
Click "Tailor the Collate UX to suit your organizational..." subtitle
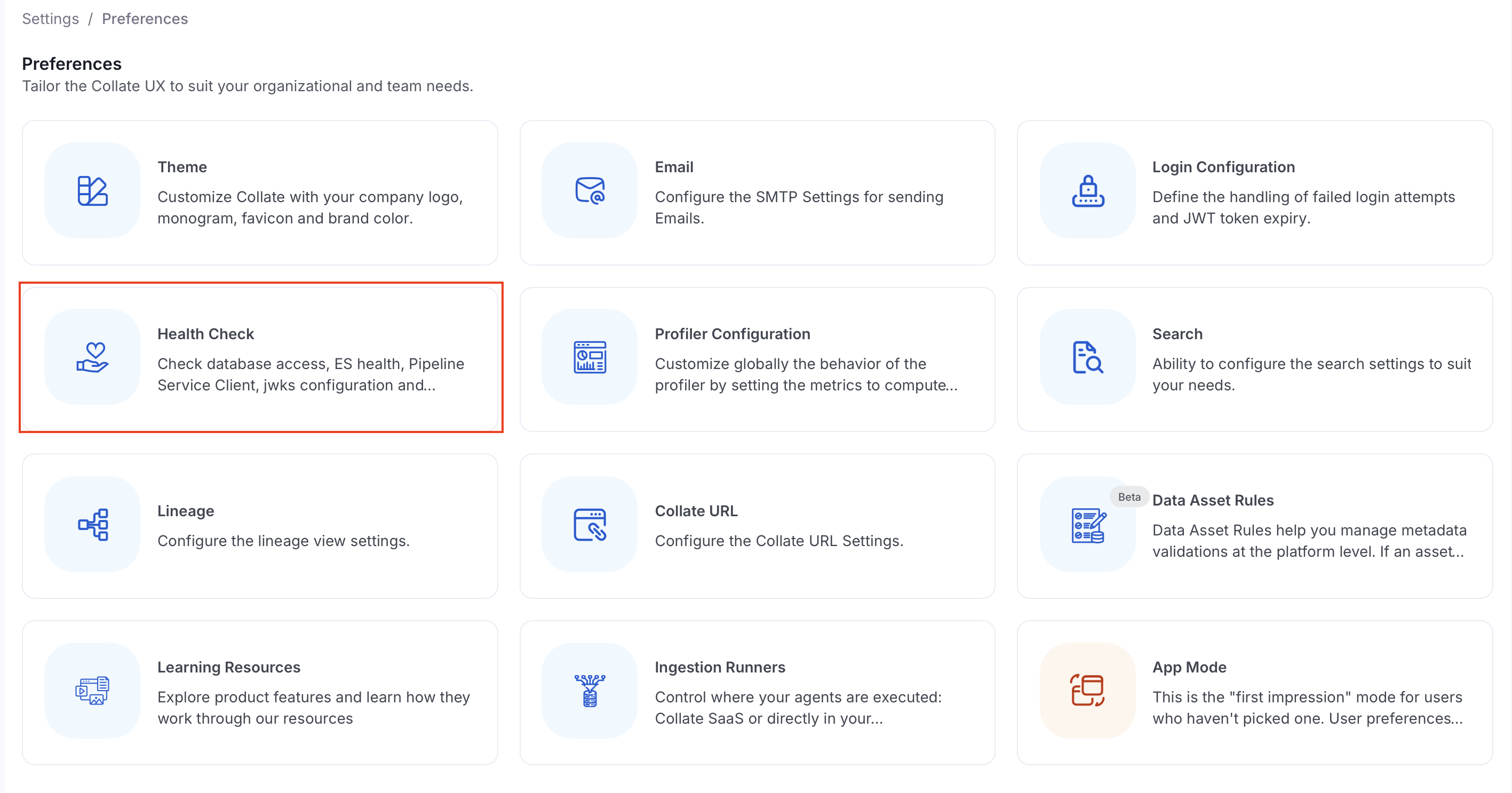(248, 86)
